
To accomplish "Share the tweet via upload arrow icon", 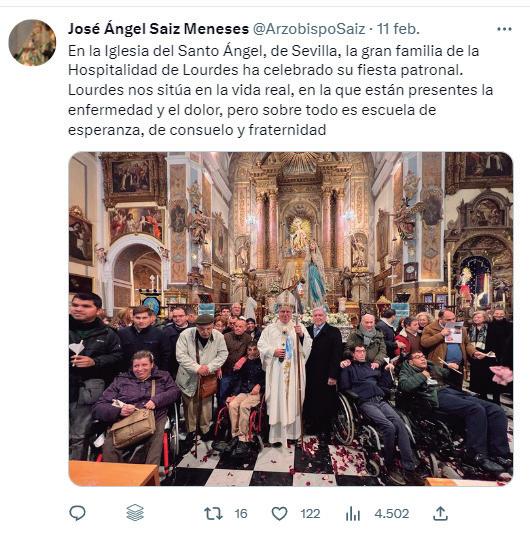I will [x=440, y=513].
